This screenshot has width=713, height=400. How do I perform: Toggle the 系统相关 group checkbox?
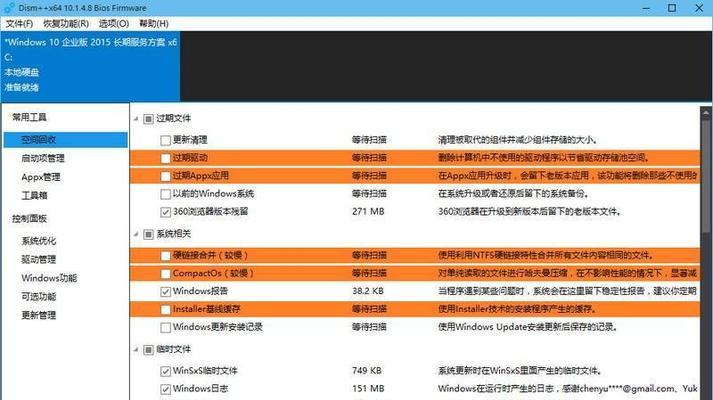point(148,234)
